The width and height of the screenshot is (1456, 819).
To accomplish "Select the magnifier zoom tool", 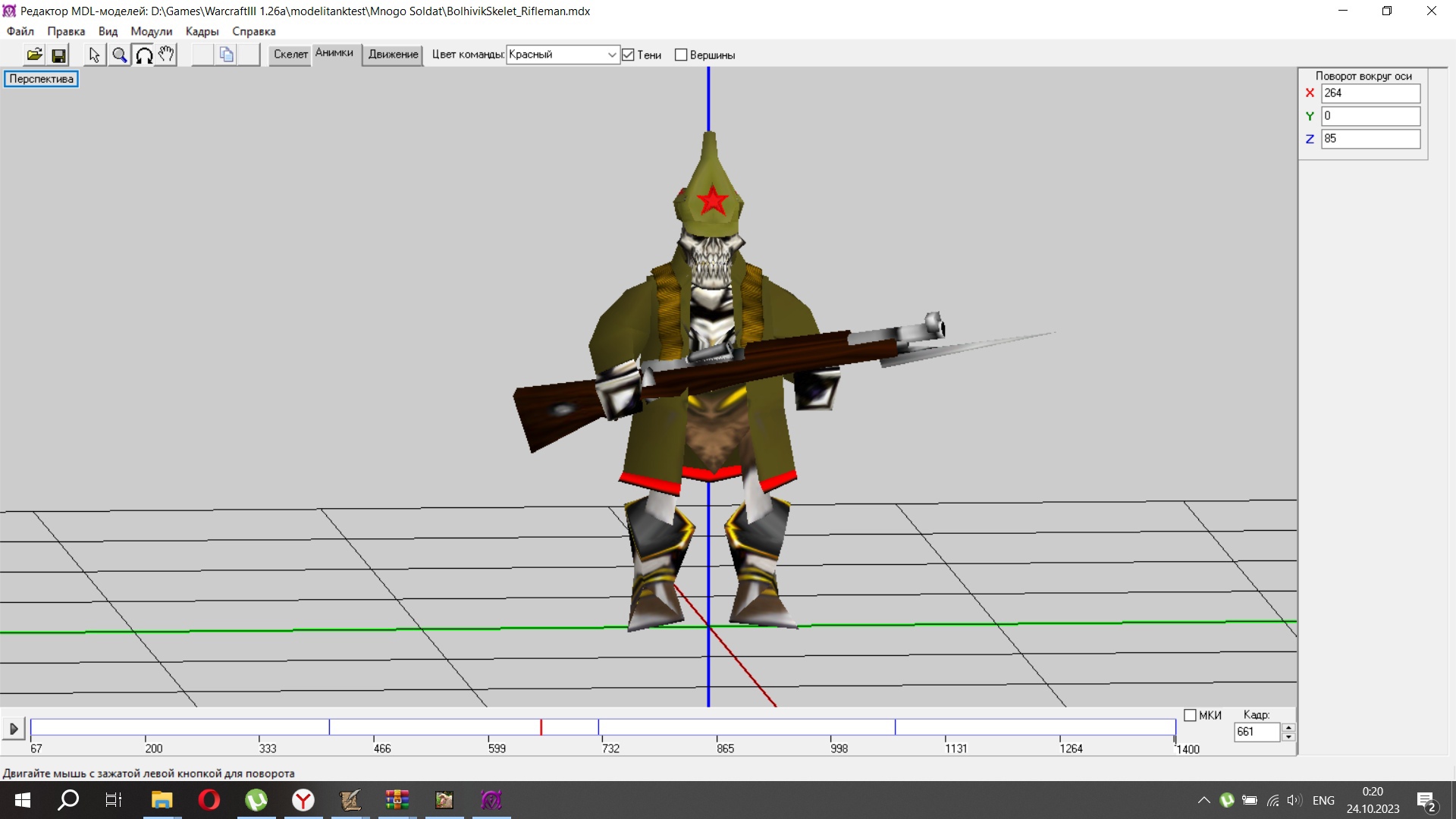I will point(119,55).
